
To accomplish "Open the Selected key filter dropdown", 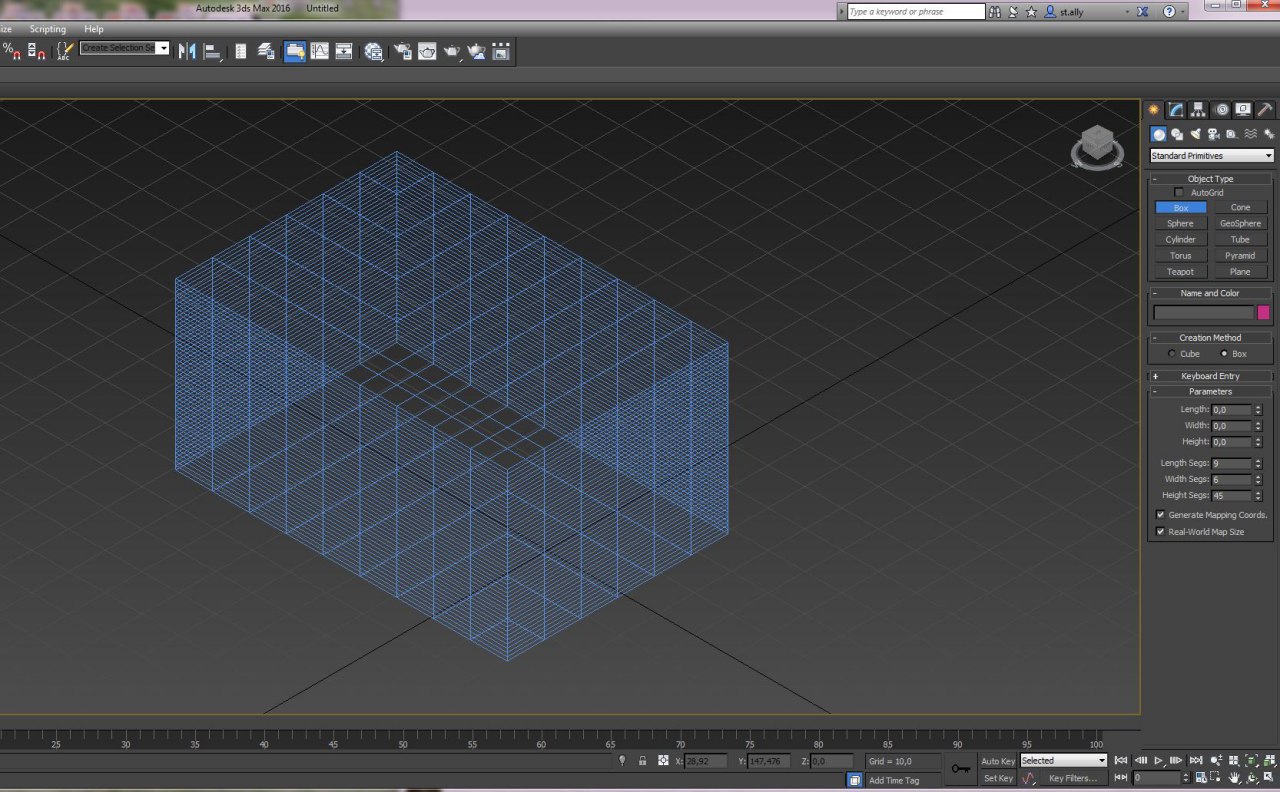I will click(1064, 761).
